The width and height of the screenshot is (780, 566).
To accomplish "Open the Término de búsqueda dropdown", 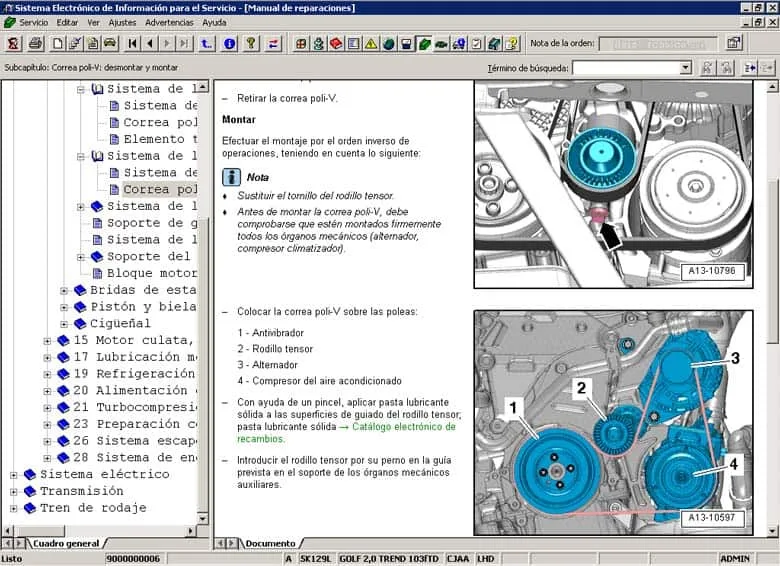I will pos(685,68).
